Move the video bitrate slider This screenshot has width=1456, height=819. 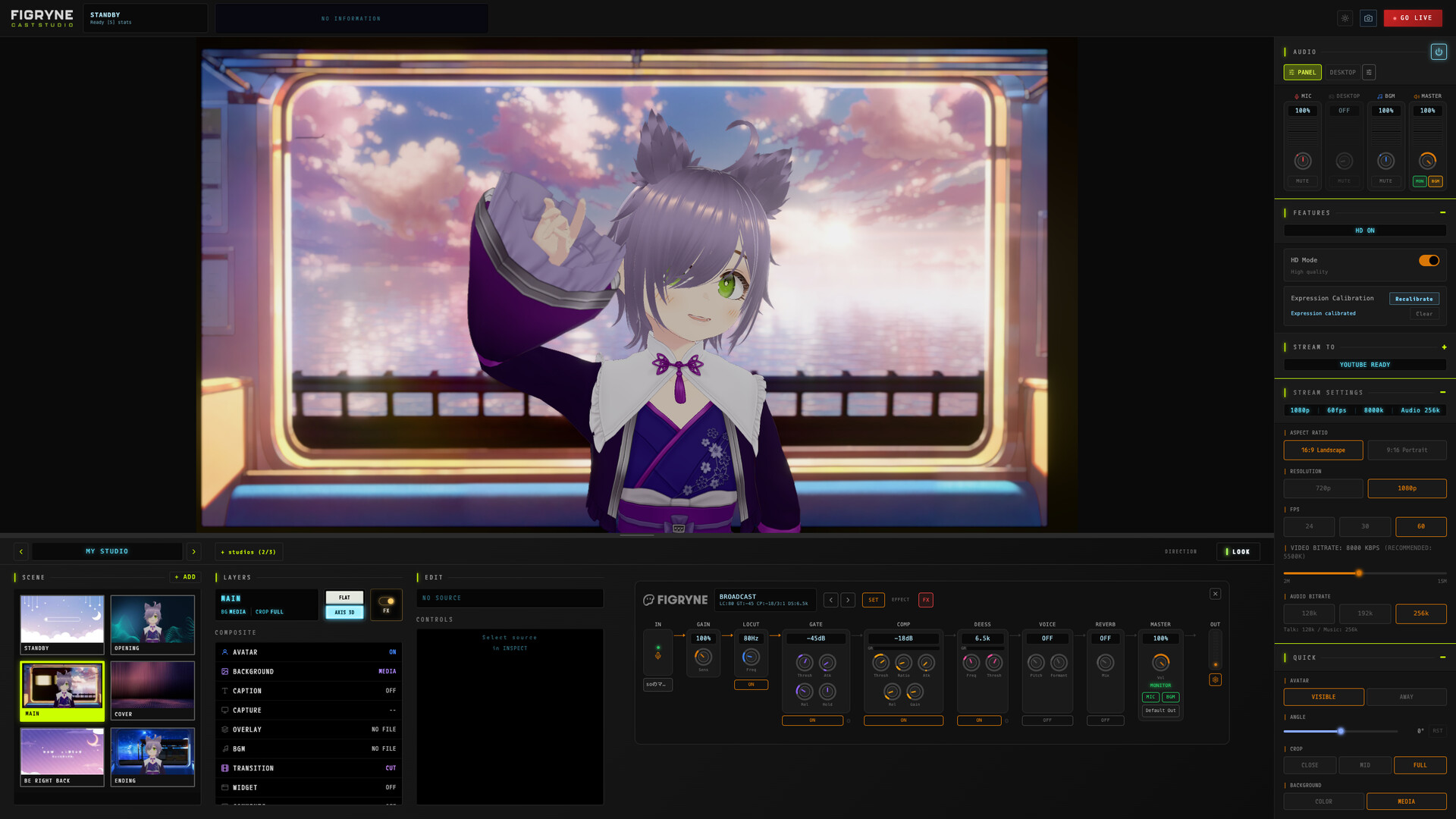[x=1358, y=573]
